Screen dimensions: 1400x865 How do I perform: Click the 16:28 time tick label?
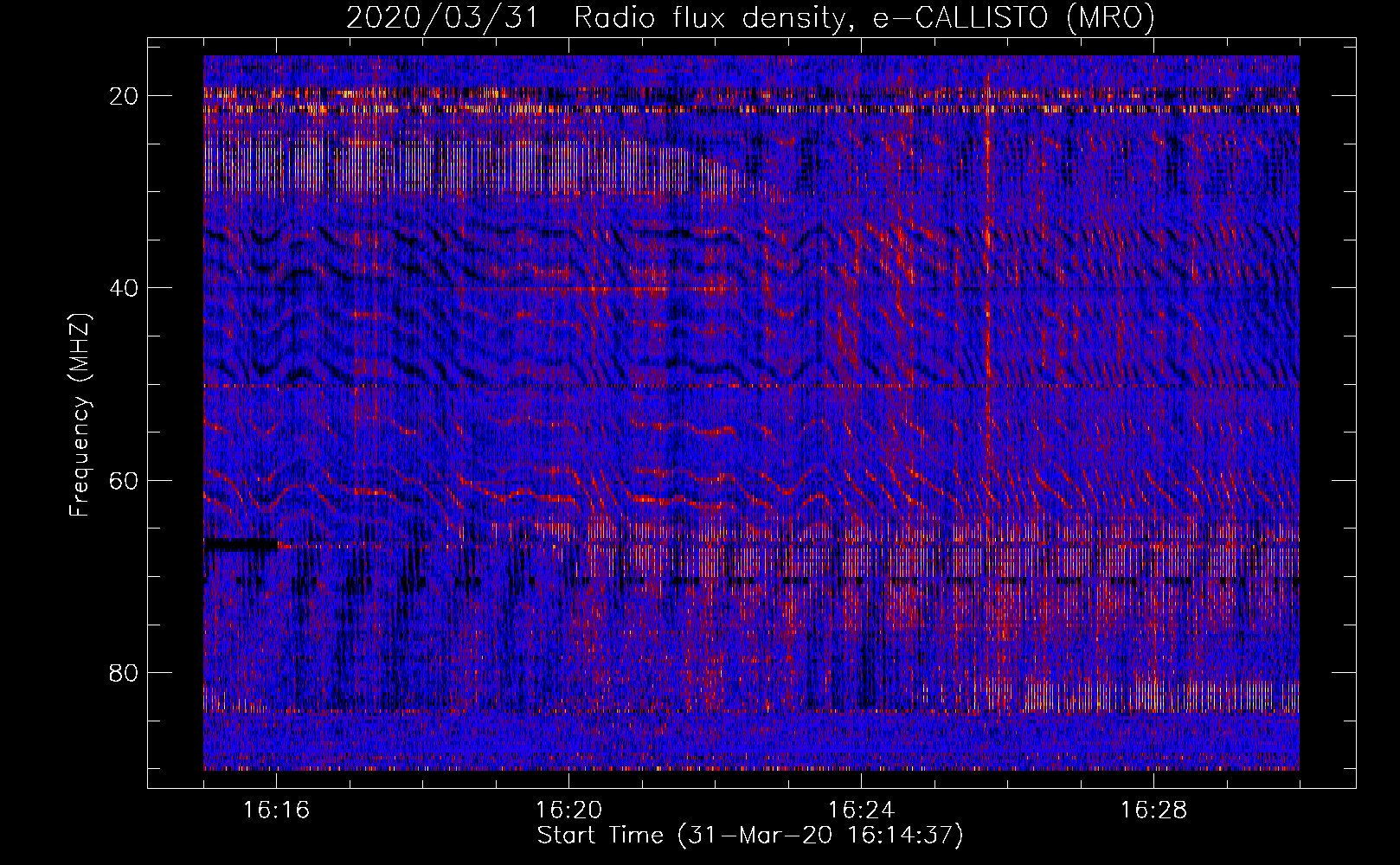point(1153,811)
